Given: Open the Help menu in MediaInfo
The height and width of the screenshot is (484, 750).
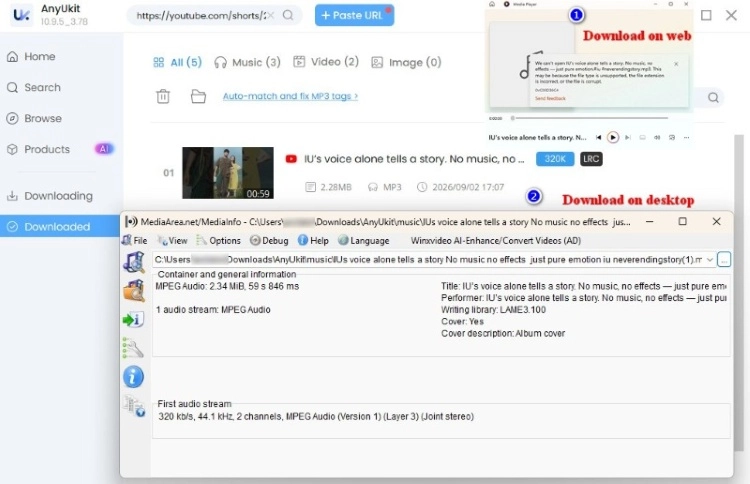Looking at the screenshot, I should pyautogui.click(x=313, y=241).
